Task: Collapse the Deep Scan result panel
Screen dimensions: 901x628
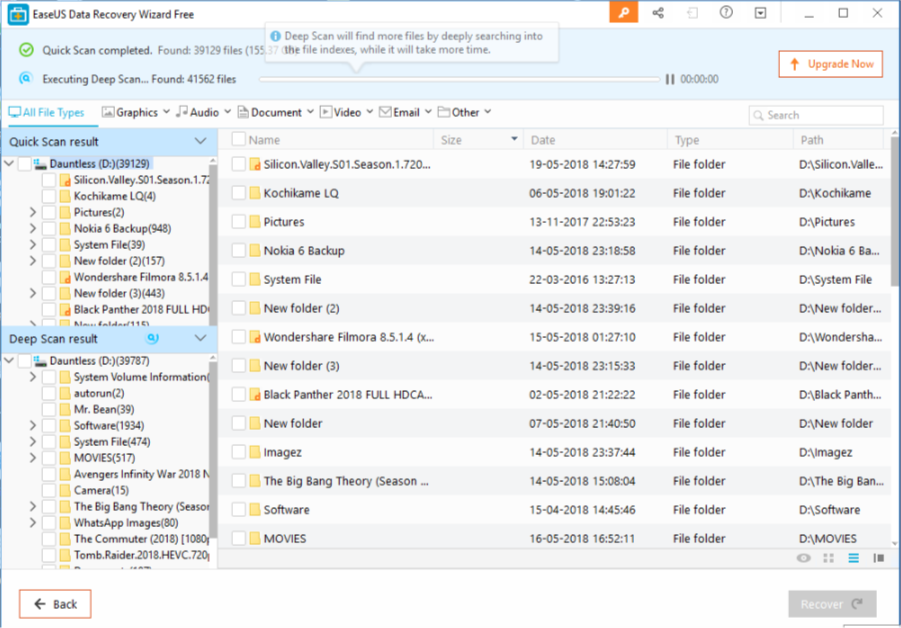Action: point(200,338)
